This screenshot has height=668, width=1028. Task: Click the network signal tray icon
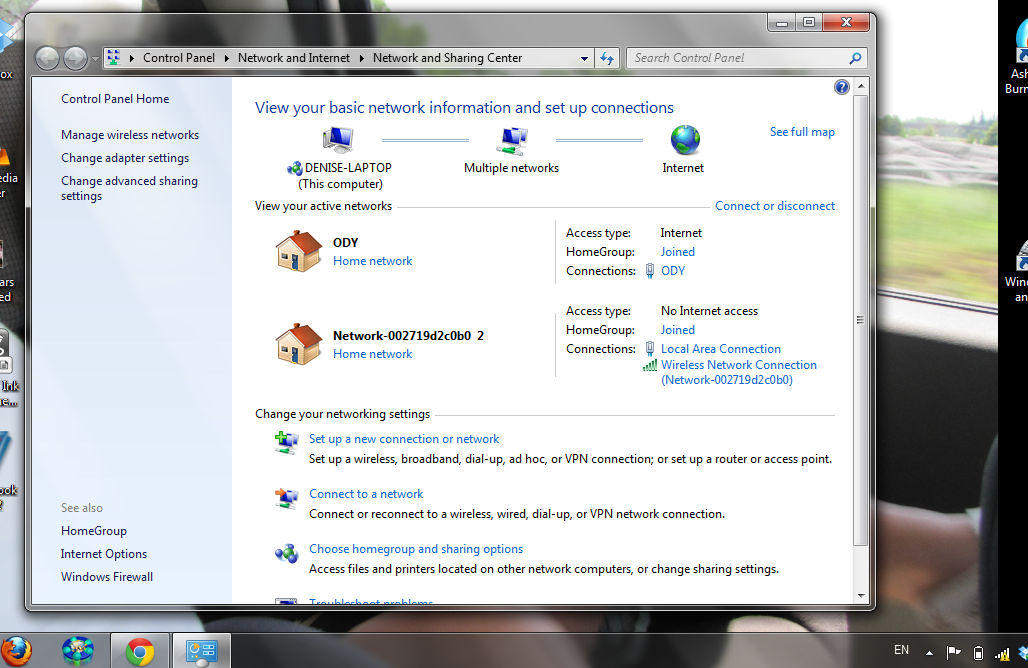point(1002,653)
